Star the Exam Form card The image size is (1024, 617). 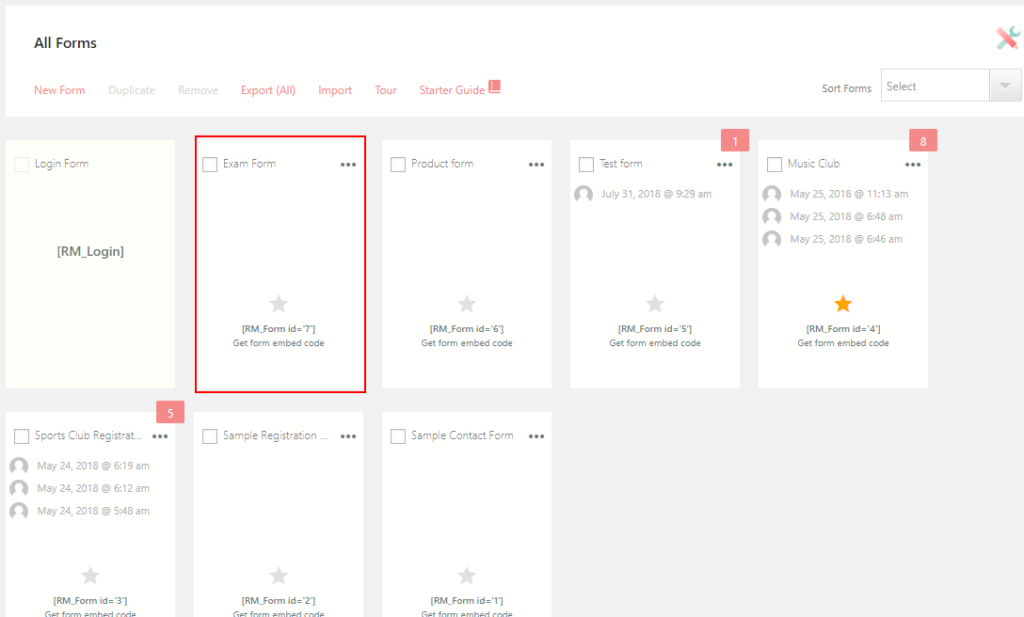[x=279, y=304]
